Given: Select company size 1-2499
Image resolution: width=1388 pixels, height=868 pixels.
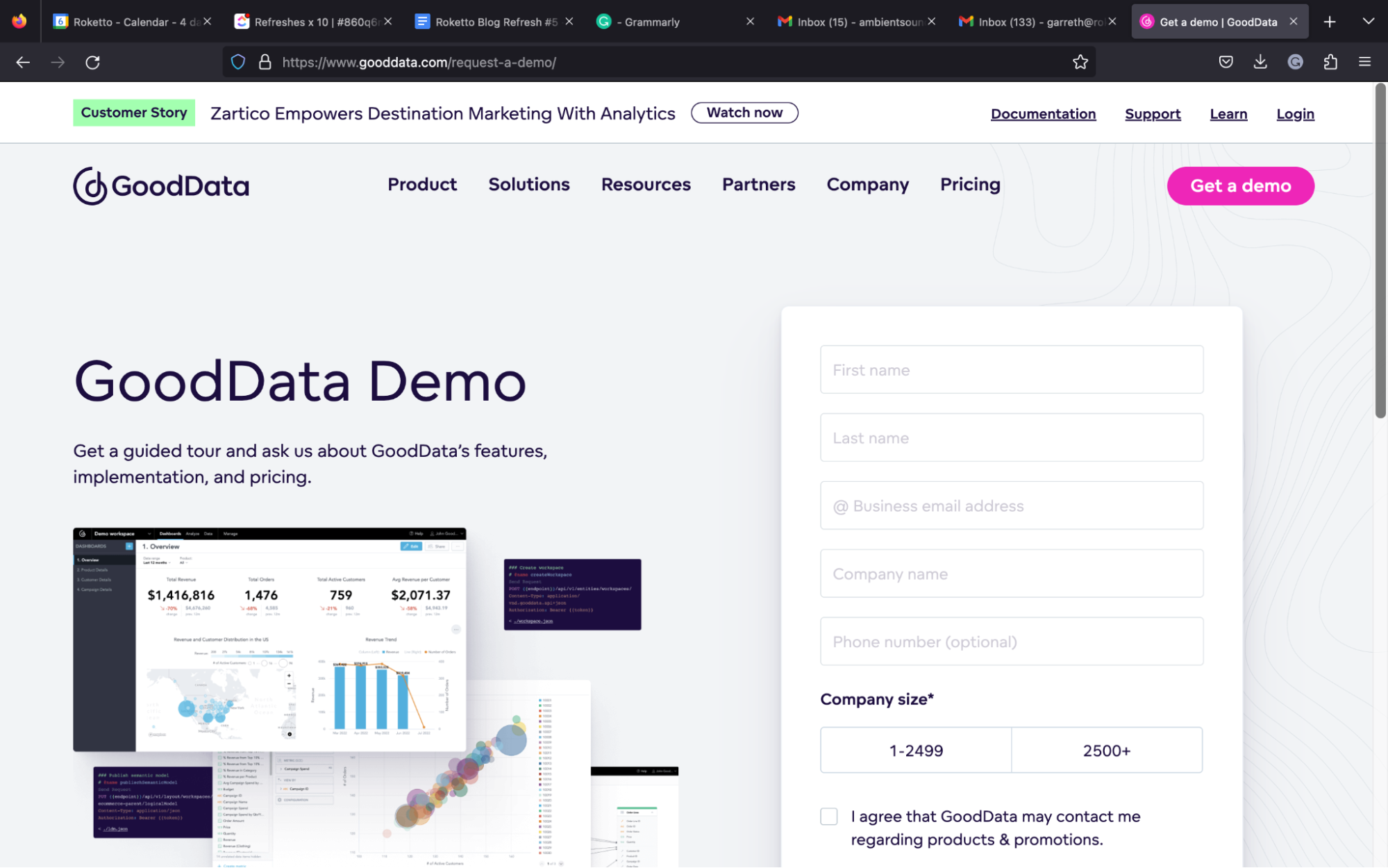Looking at the screenshot, I should [916, 750].
